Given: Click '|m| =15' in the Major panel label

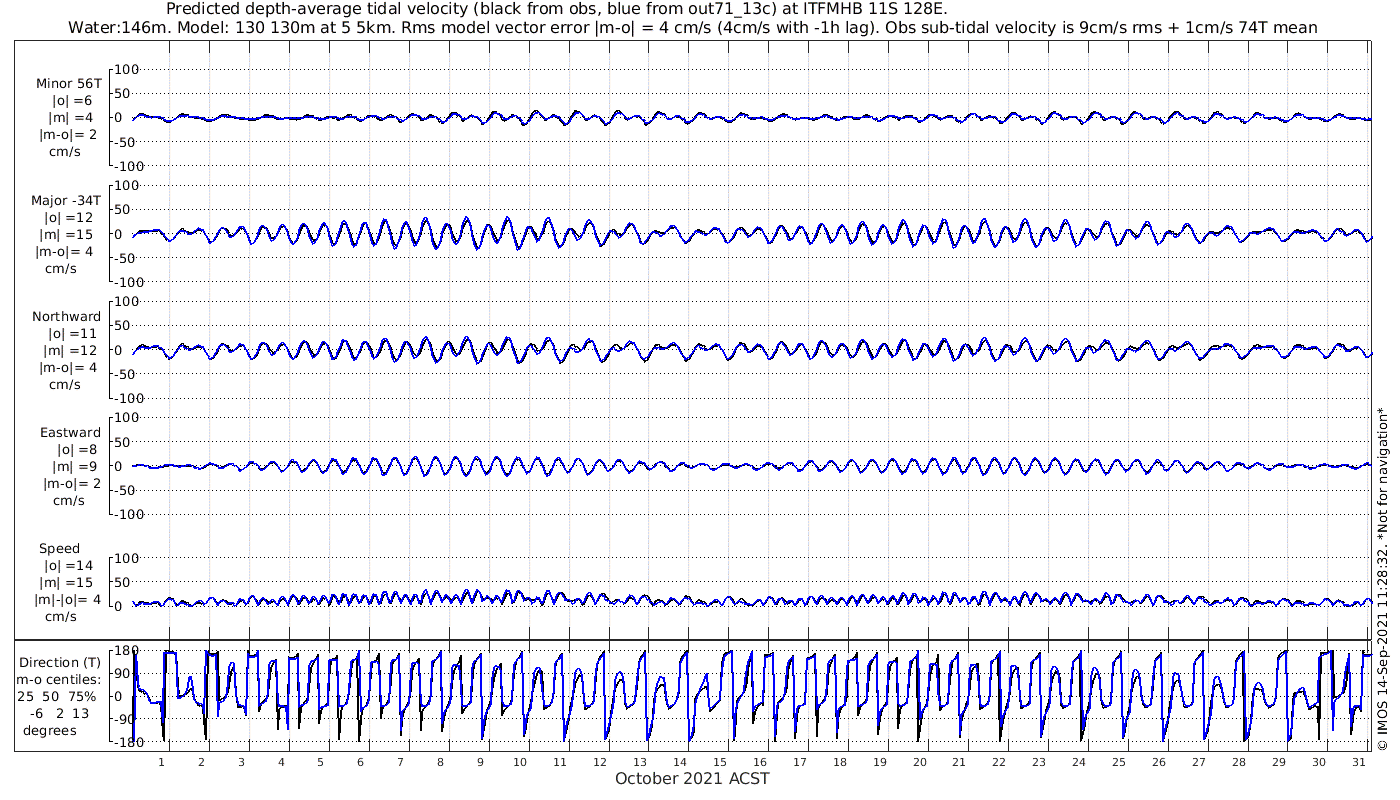Looking at the screenshot, I should pyautogui.click(x=68, y=234).
